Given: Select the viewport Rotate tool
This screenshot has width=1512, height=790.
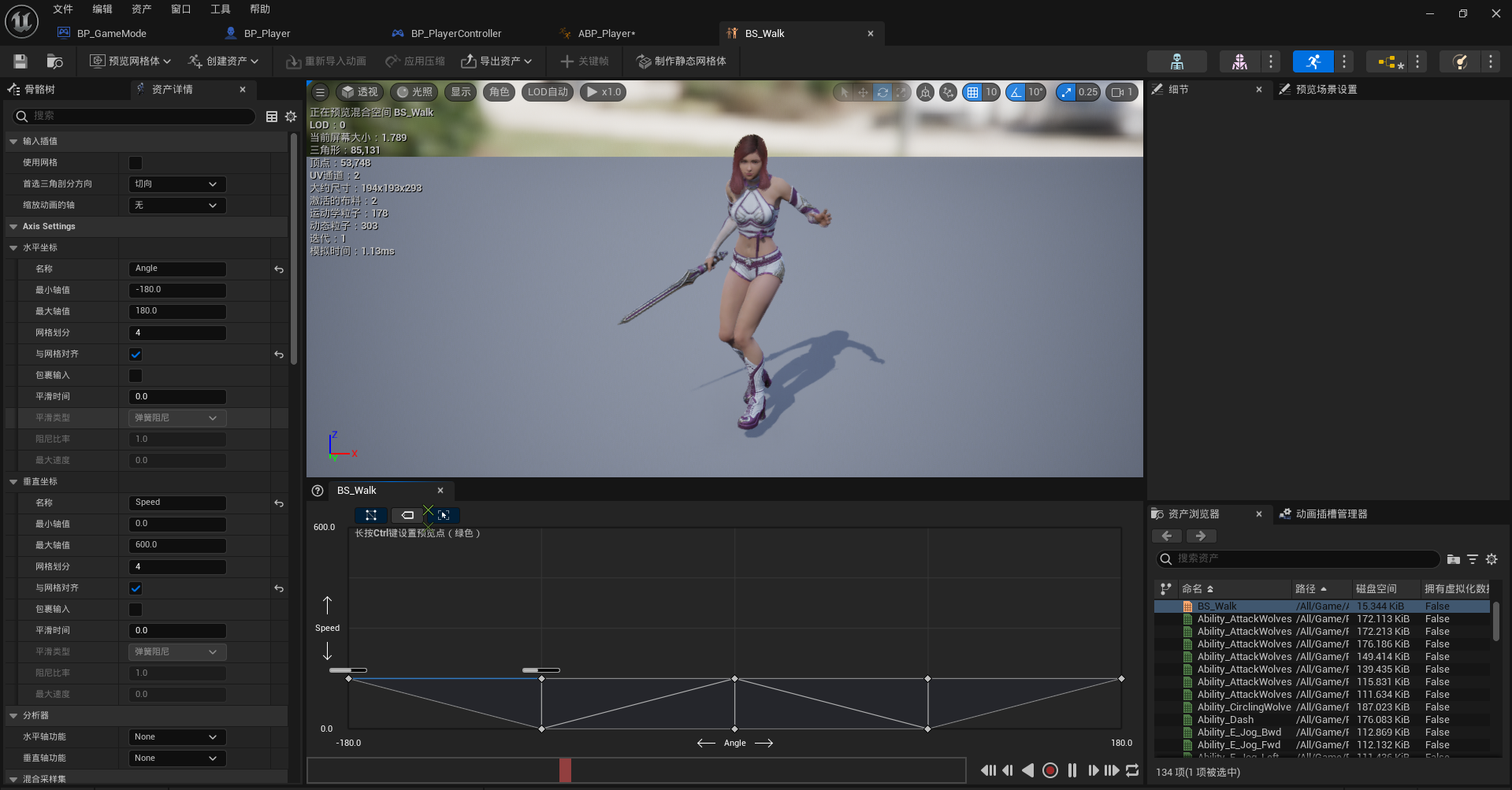Looking at the screenshot, I should pos(882,92).
